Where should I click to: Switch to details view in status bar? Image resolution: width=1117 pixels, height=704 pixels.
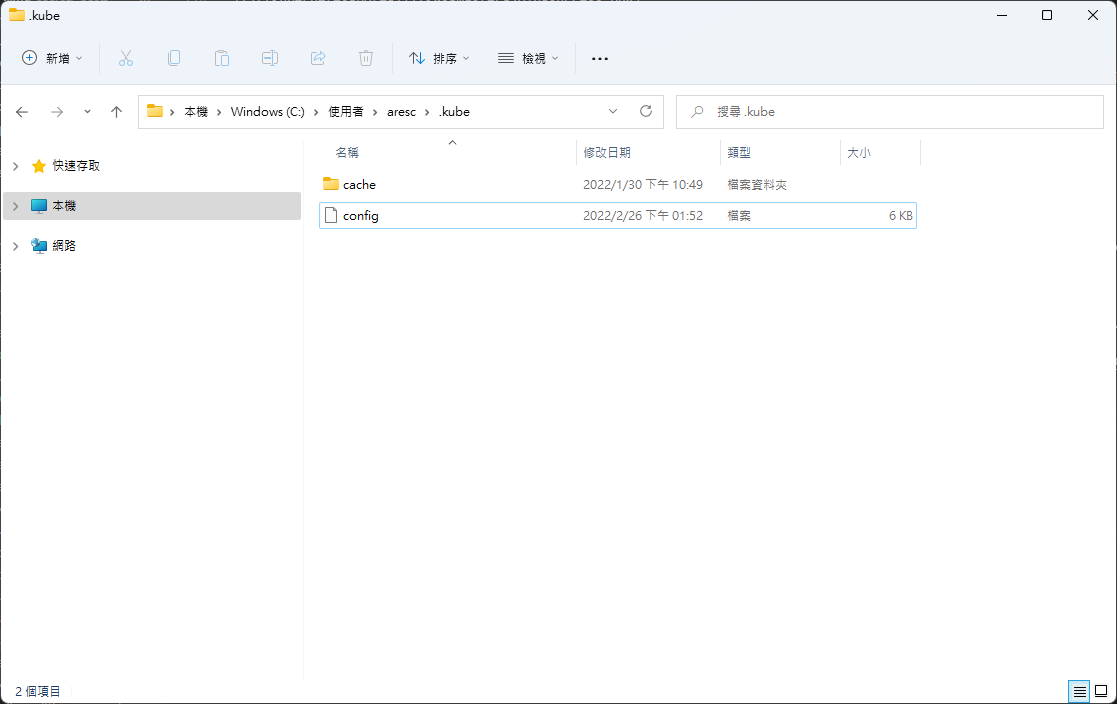(1079, 691)
